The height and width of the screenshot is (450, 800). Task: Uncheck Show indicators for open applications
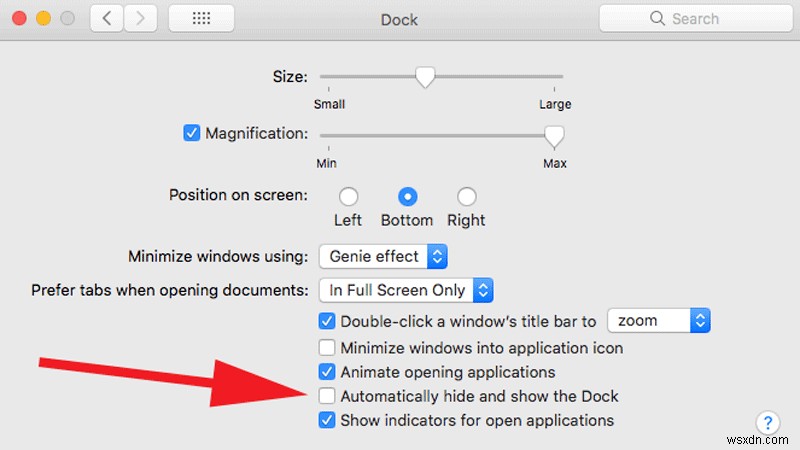coord(326,421)
